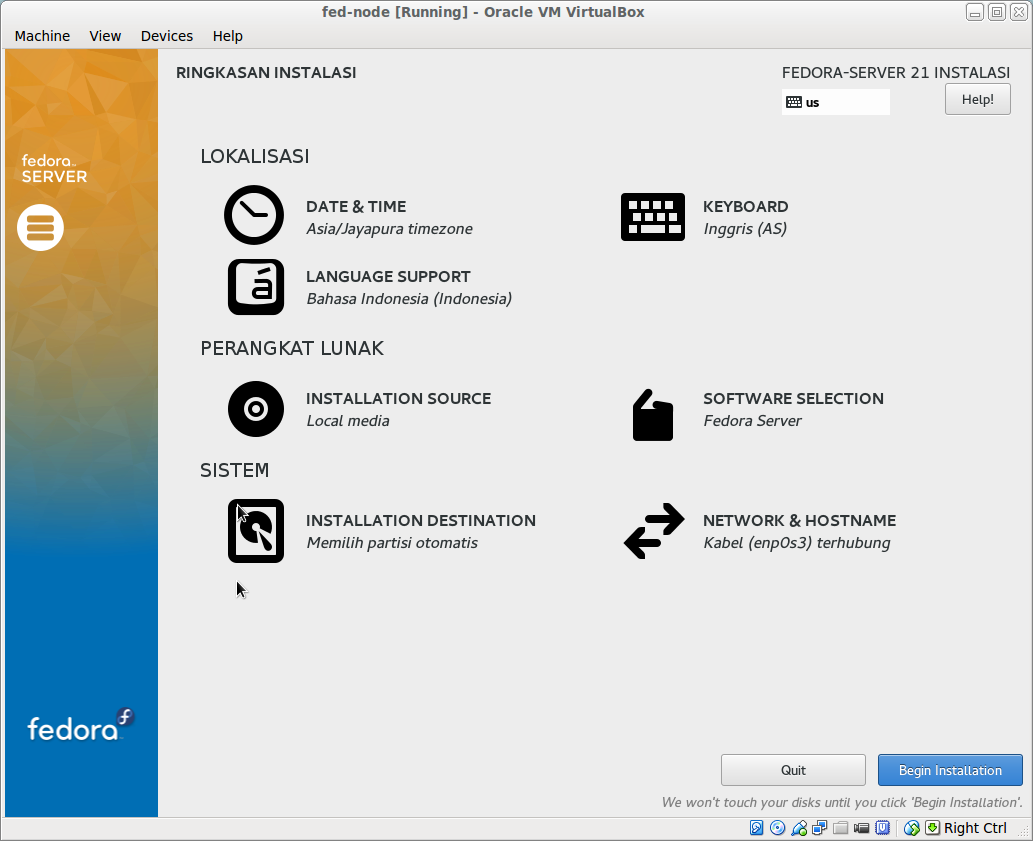1033x841 pixels.
Task: Open Installation Destination hard drive icon
Action: click(x=256, y=531)
